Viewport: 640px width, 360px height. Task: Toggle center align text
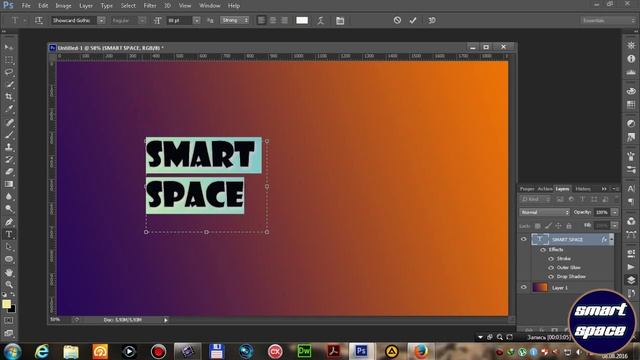click(273, 20)
